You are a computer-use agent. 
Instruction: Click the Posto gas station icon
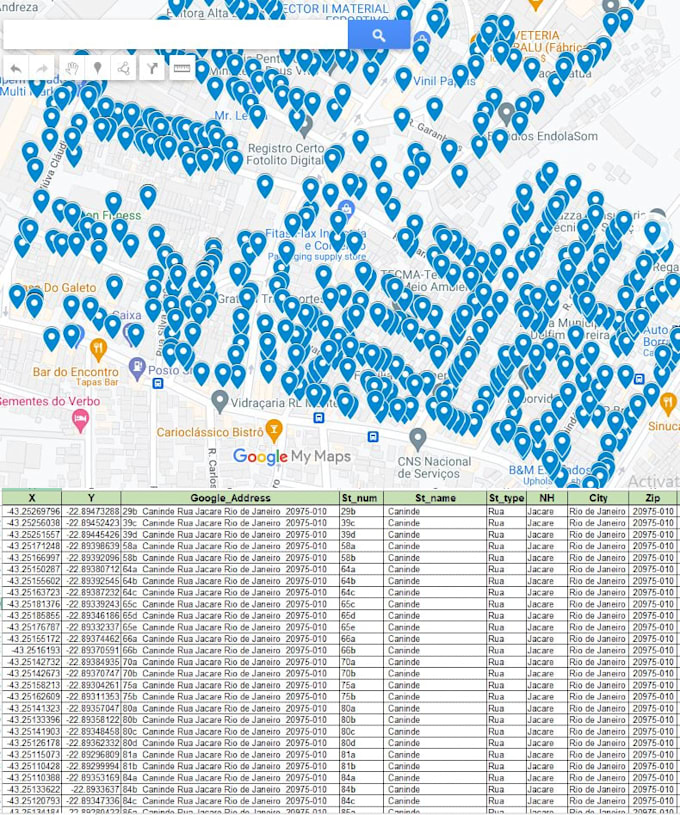tap(137, 367)
